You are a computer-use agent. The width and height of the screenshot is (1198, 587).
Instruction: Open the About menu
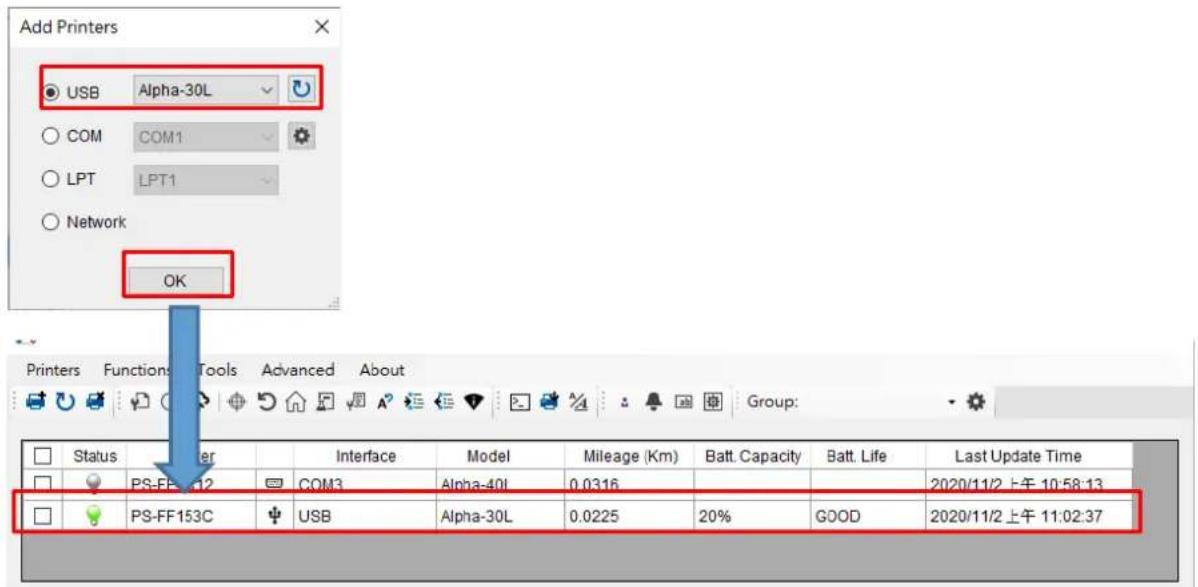click(382, 370)
